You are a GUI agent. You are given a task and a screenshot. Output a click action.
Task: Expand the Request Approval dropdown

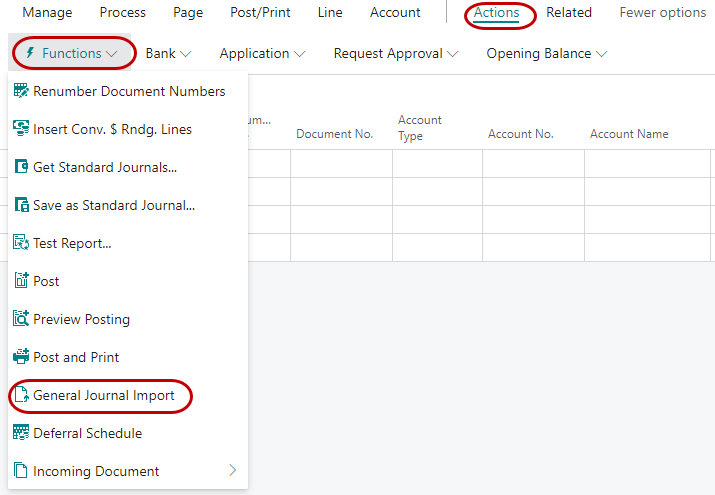click(396, 53)
